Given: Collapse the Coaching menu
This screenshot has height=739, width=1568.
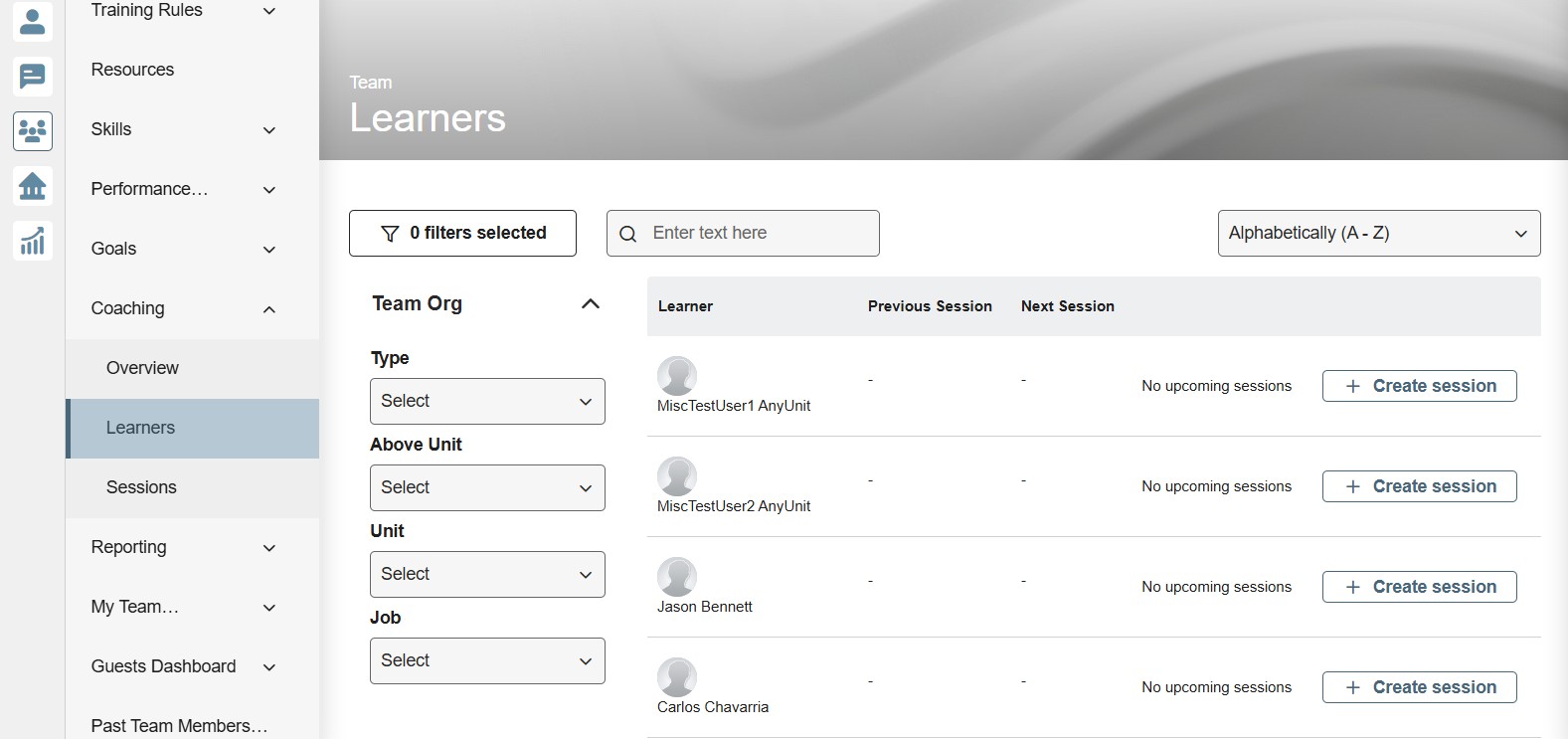Looking at the screenshot, I should click(x=193, y=308).
